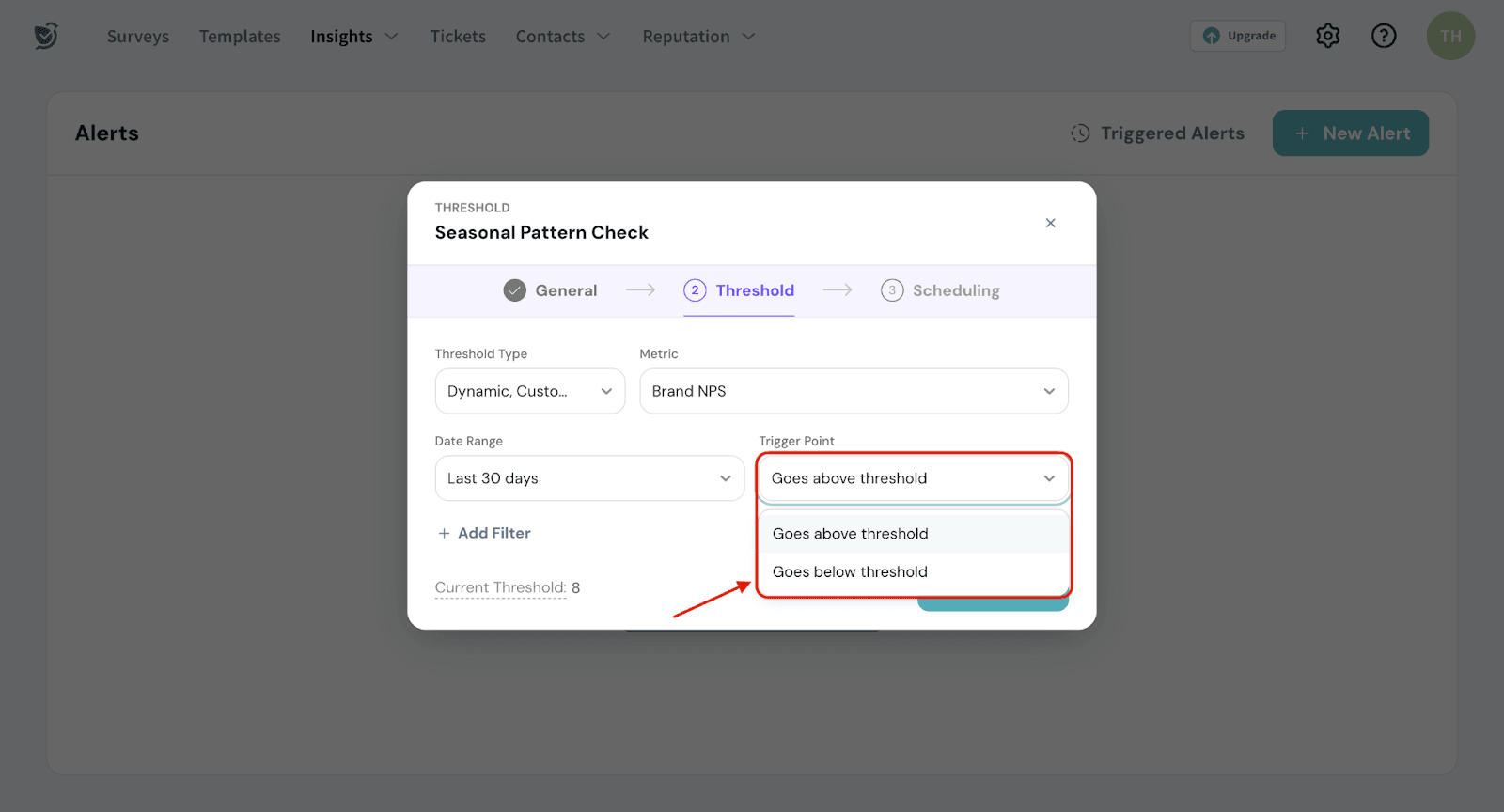Click the Triggered Alerts clock icon
1504x812 pixels.
pyautogui.click(x=1080, y=133)
